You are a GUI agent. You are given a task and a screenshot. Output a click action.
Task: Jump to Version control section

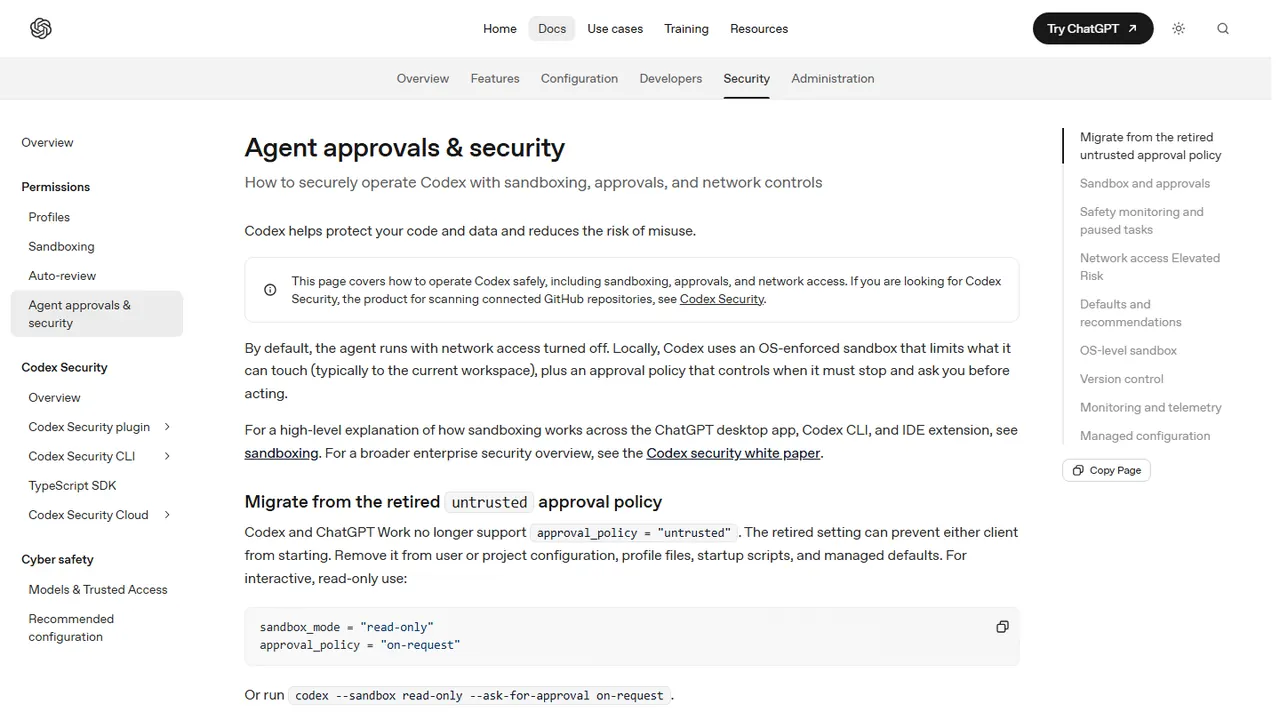[1122, 379]
